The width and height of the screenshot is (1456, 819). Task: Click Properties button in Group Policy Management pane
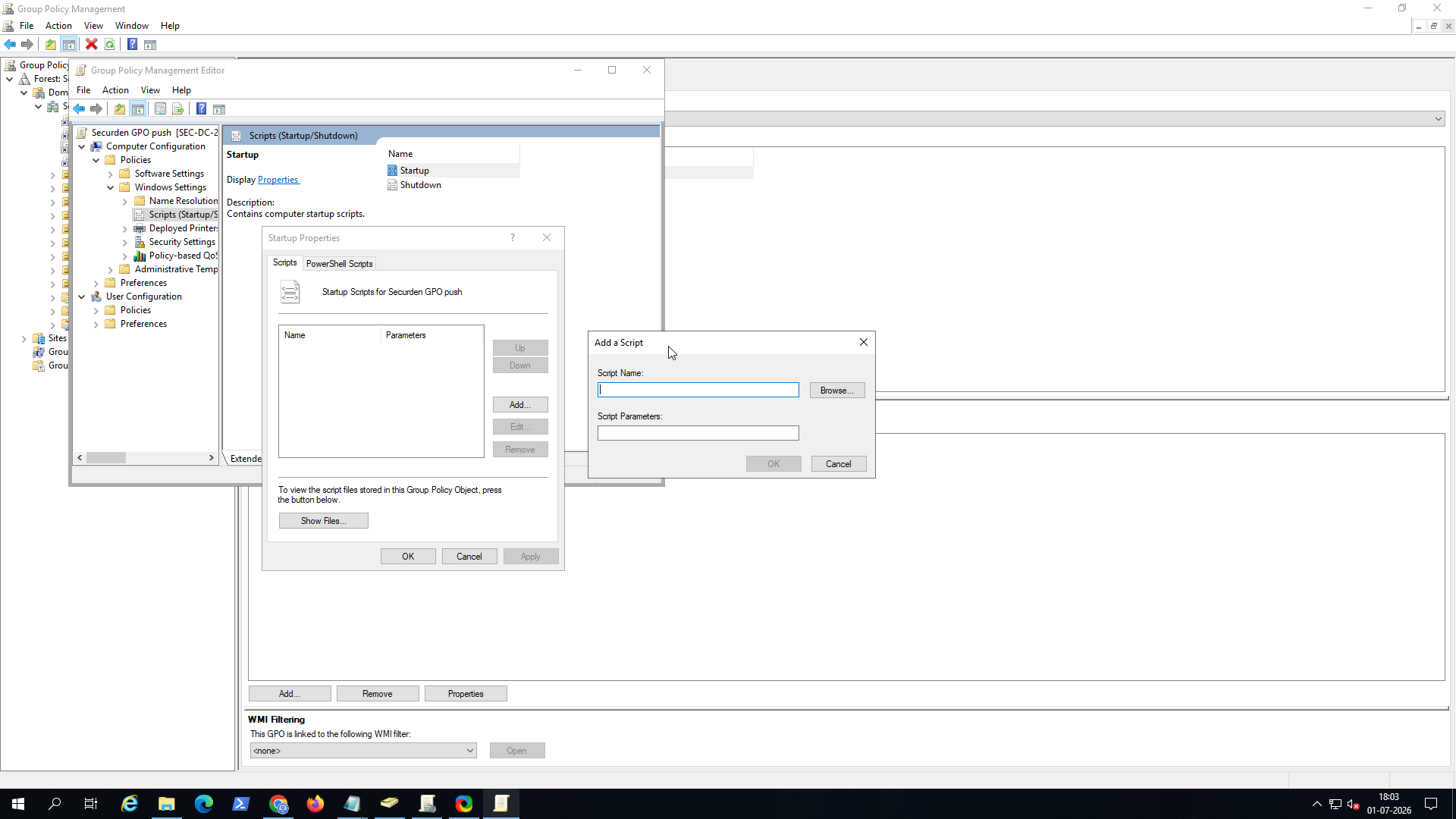coord(466,694)
